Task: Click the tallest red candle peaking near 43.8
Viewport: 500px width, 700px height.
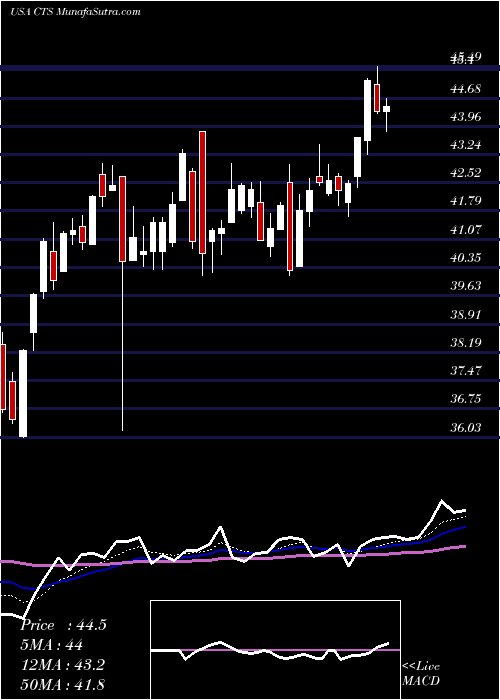Action: coord(202,192)
